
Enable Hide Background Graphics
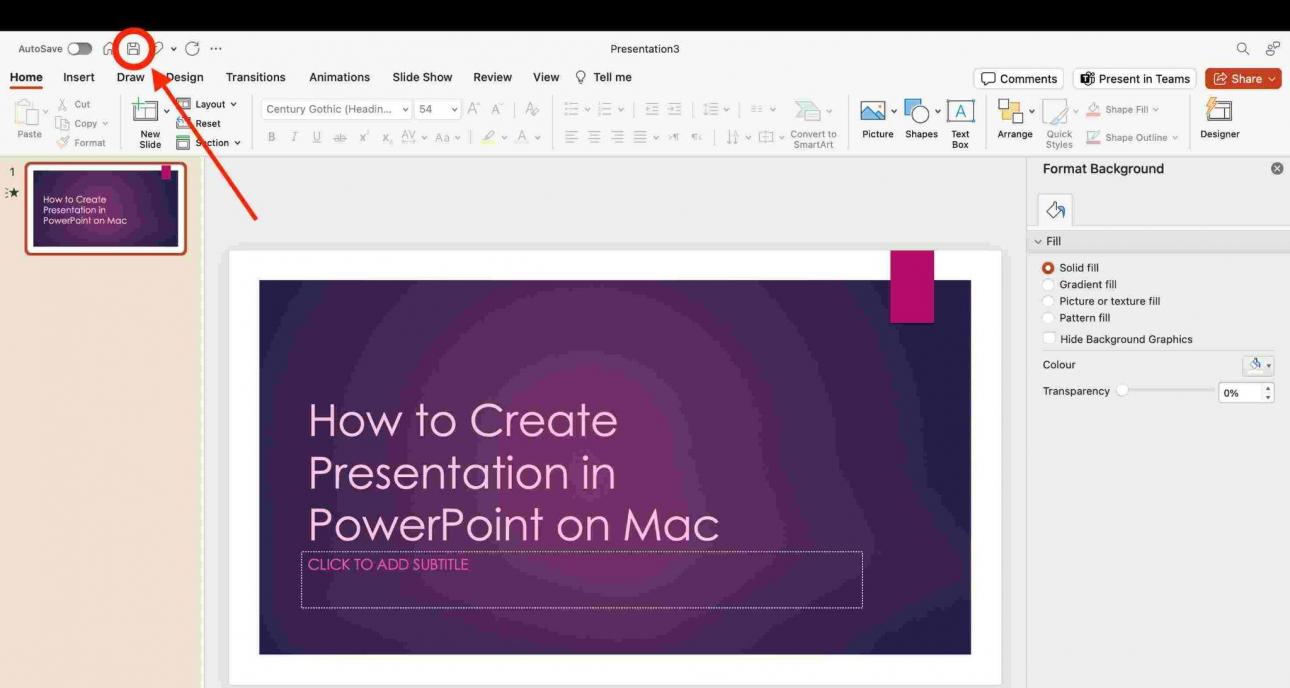(1050, 338)
